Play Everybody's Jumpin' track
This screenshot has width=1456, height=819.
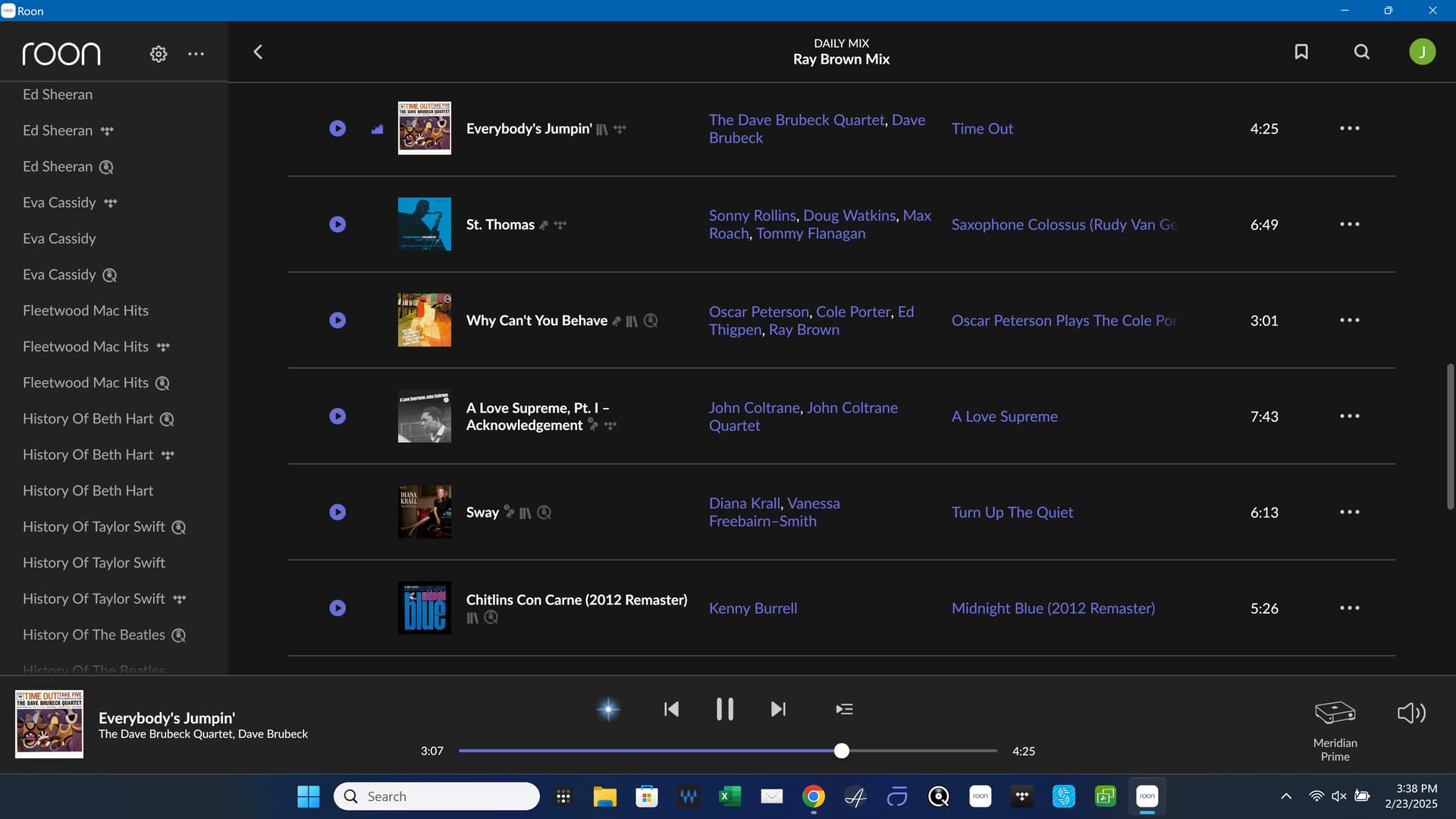[x=337, y=128]
